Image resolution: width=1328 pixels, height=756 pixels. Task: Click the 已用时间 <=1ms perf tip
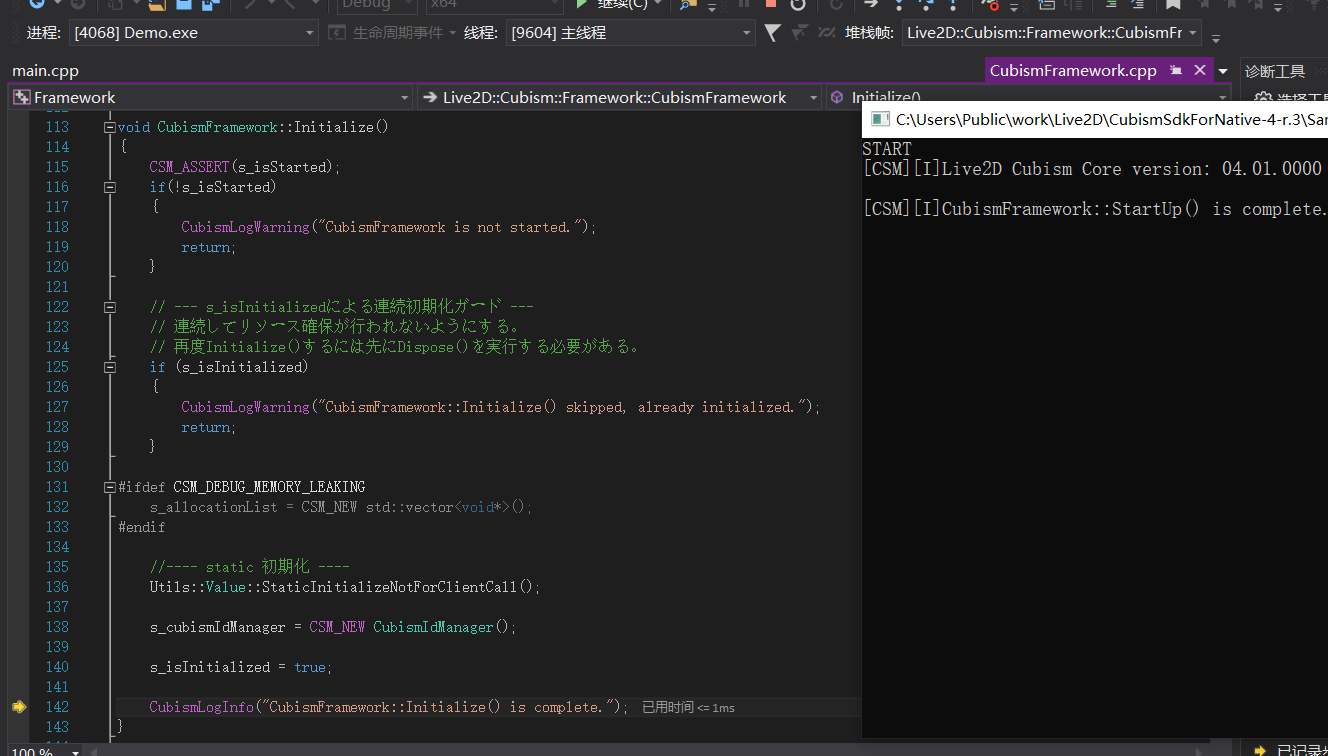point(688,707)
